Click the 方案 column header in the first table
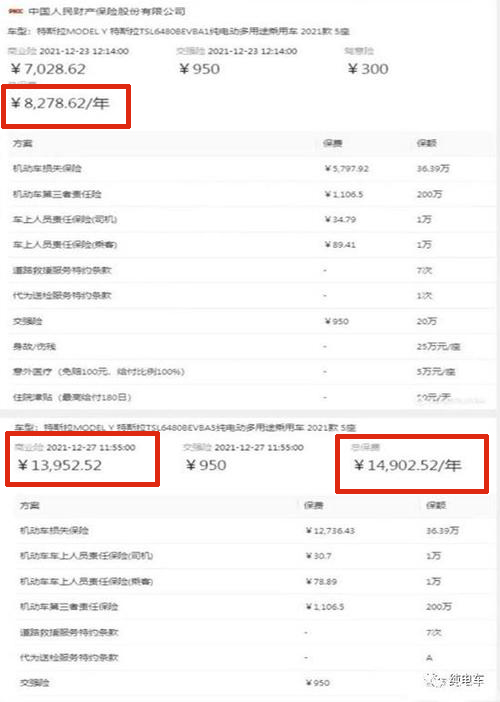The width and height of the screenshot is (500, 702). click(x=22, y=143)
